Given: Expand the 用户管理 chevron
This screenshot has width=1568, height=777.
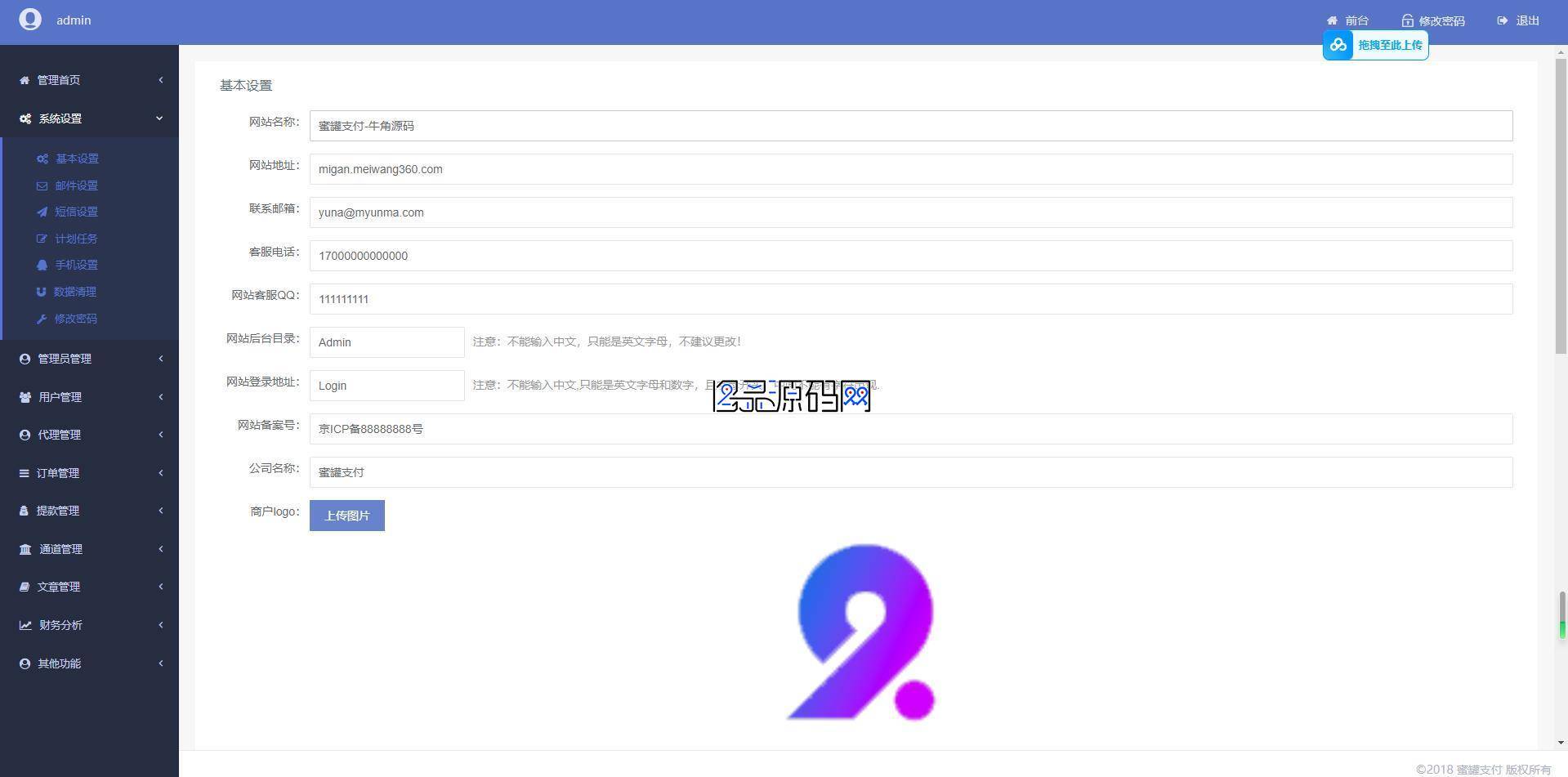Looking at the screenshot, I should click(160, 396).
